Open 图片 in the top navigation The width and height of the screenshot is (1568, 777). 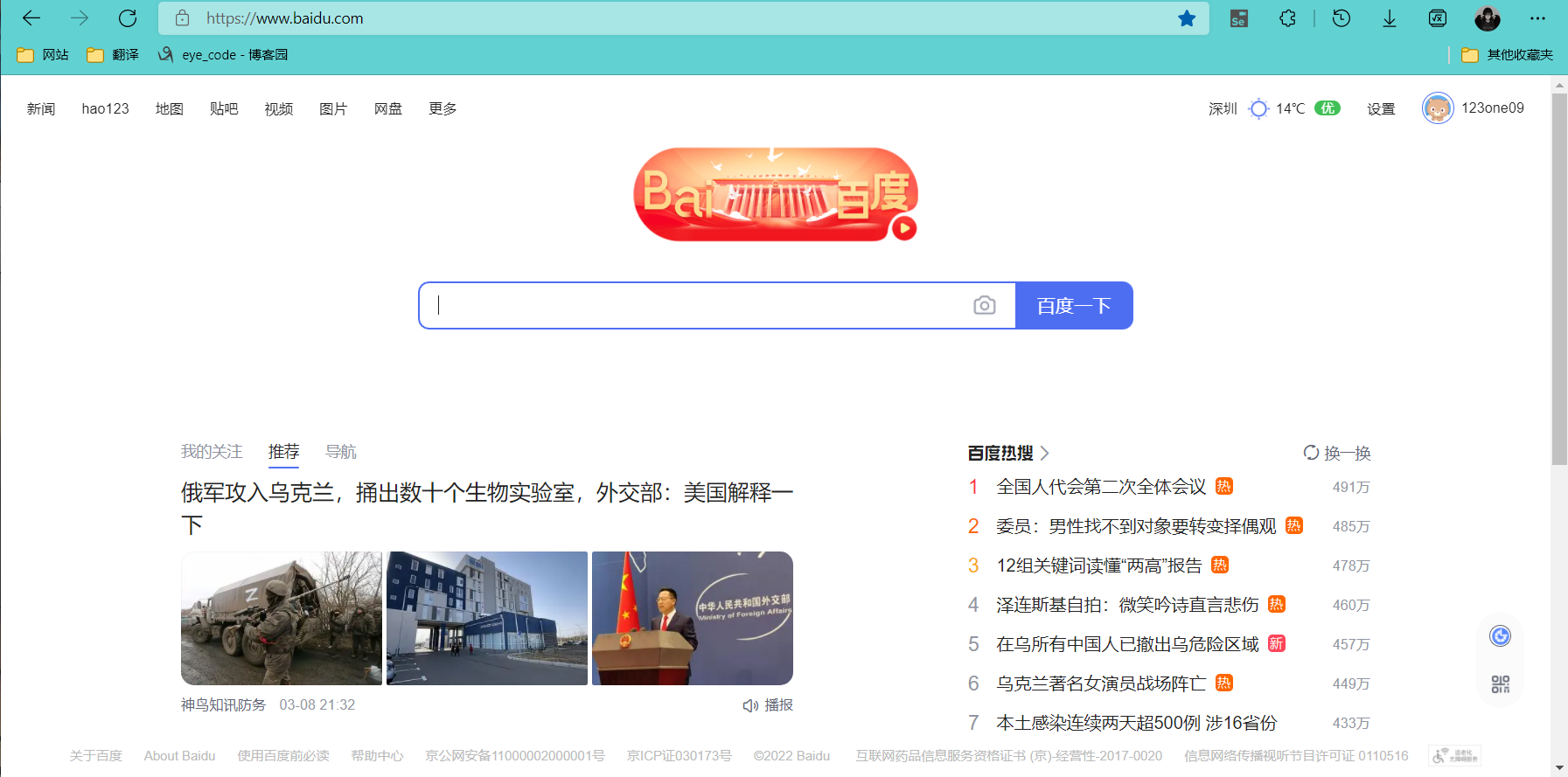[x=333, y=108]
